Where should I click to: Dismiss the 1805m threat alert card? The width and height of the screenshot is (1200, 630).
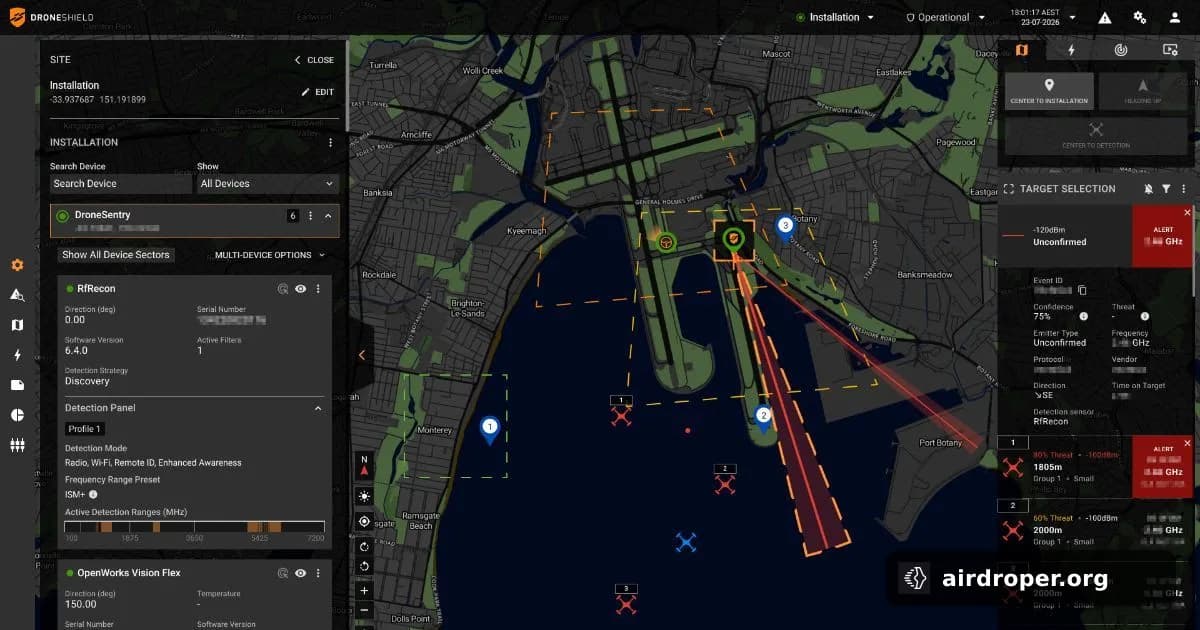tap(1187, 443)
